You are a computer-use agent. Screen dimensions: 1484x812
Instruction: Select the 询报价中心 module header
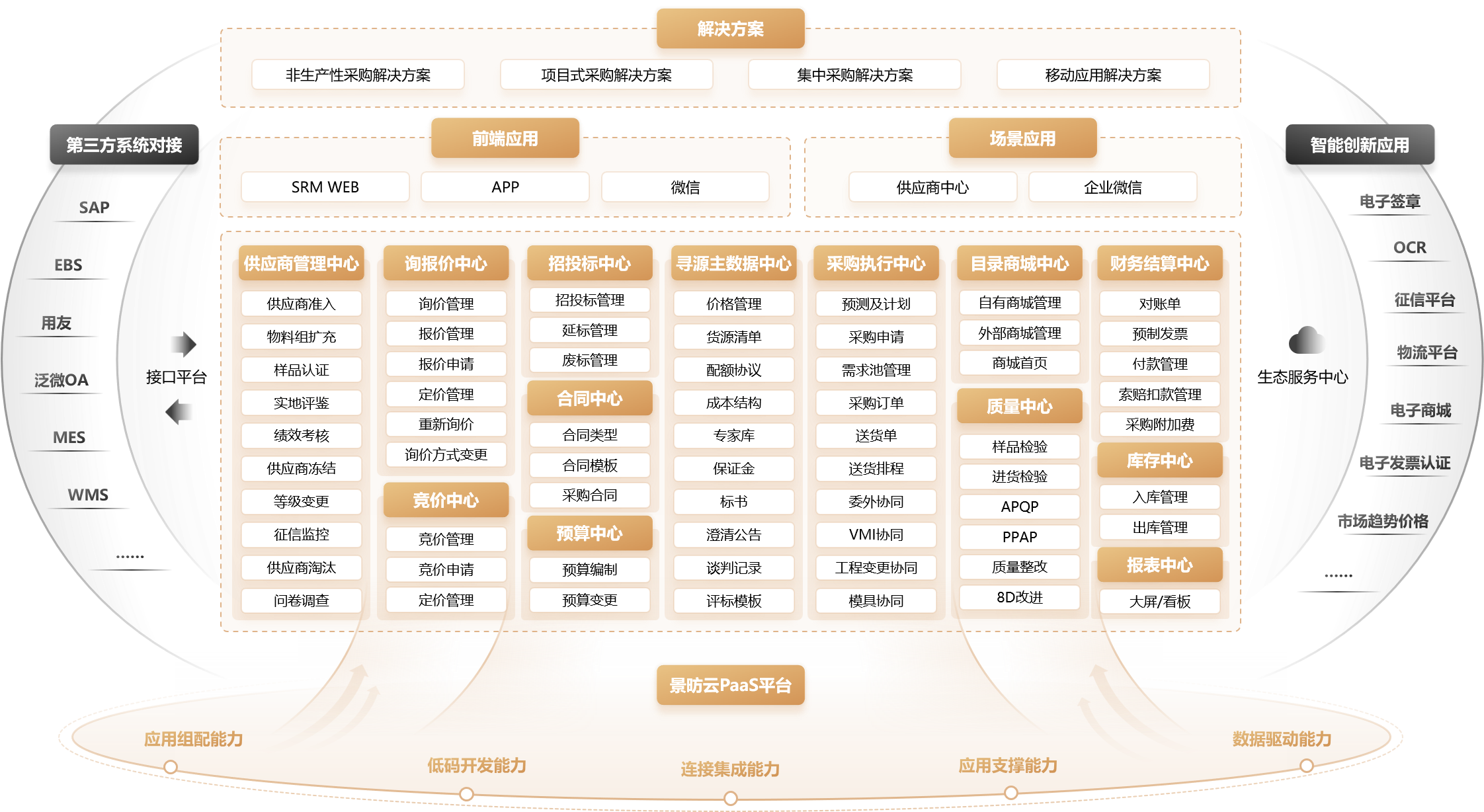point(446,263)
